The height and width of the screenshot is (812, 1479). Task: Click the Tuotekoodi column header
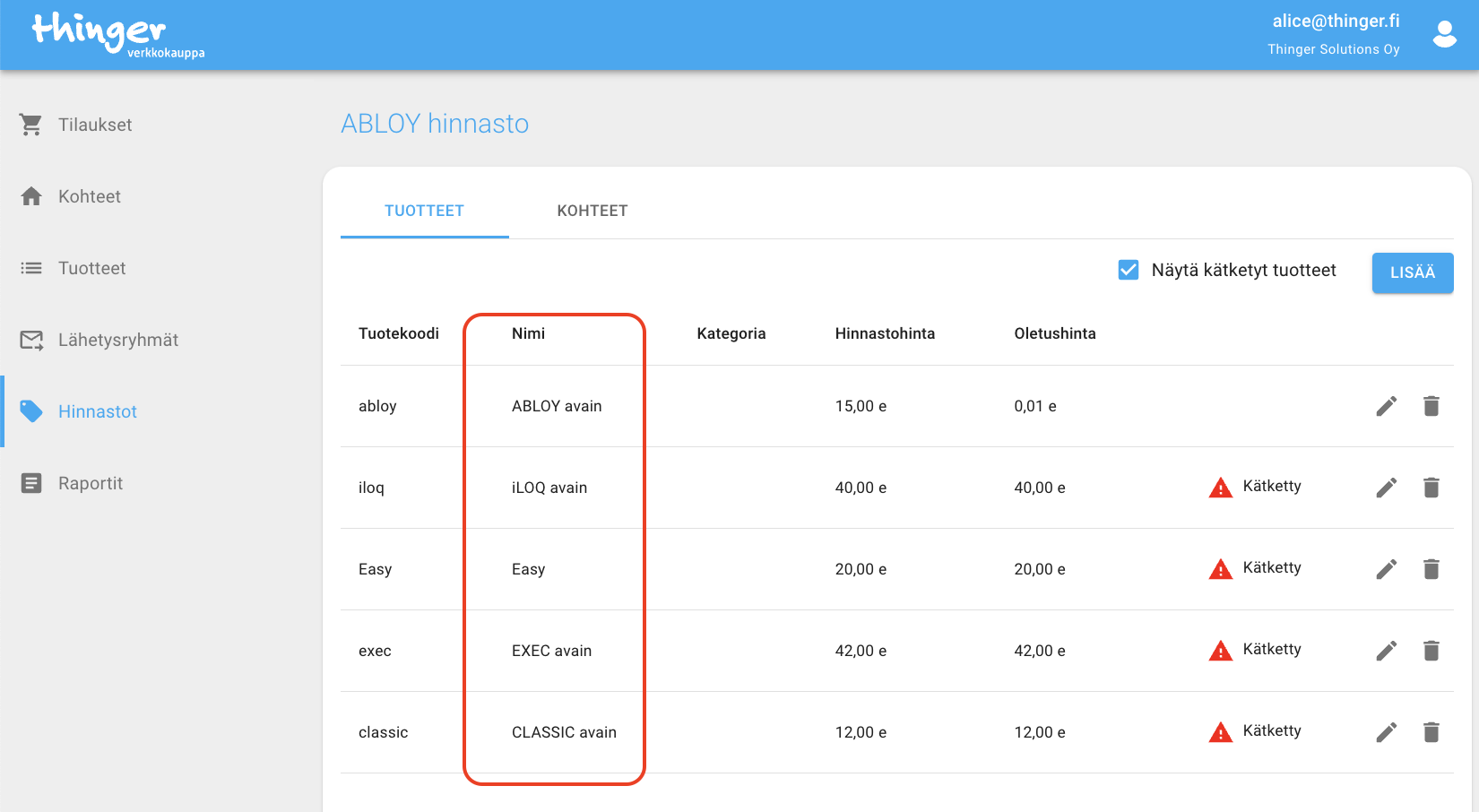tap(399, 333)
